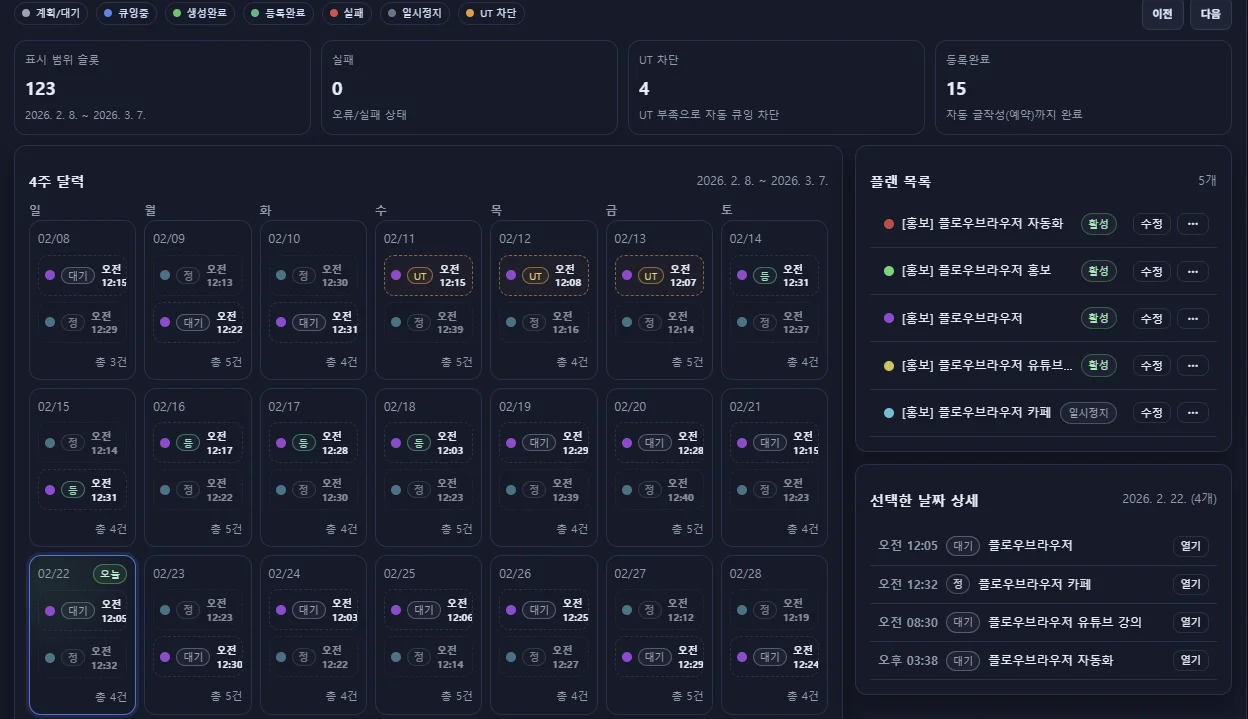Image resolution: width=1248 pixels, height=719 pixels.
Task: Open the ... menu for 플로우브라우저 카페
Action: click(x=1192, y=412)
